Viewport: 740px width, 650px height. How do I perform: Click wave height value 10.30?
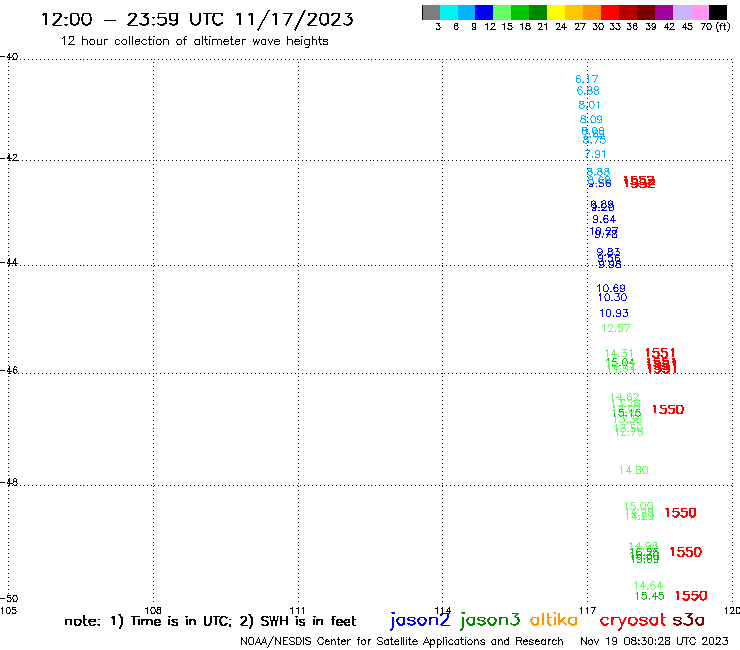(x=612, y=297)
